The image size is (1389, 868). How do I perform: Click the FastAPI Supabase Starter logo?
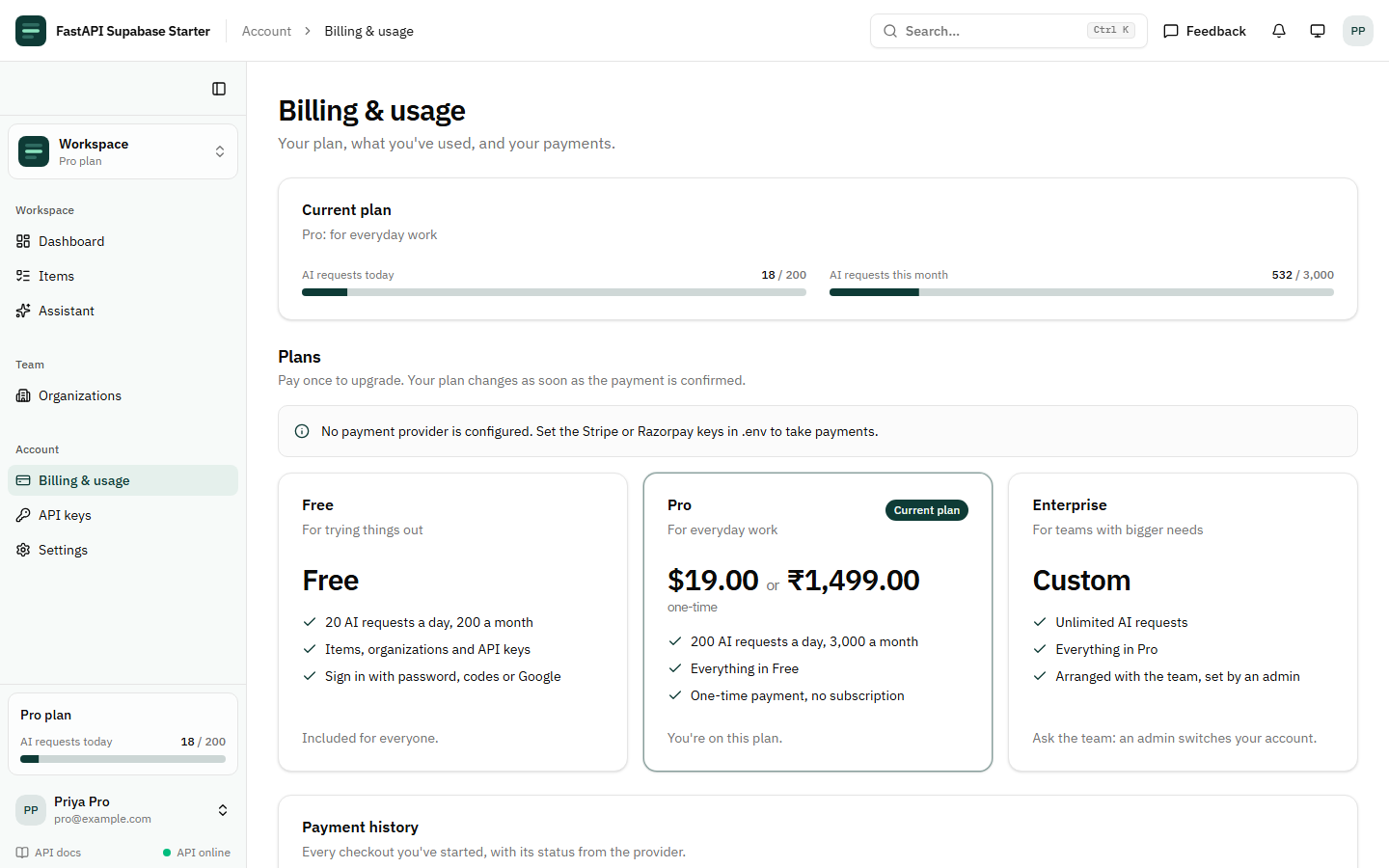31,31
